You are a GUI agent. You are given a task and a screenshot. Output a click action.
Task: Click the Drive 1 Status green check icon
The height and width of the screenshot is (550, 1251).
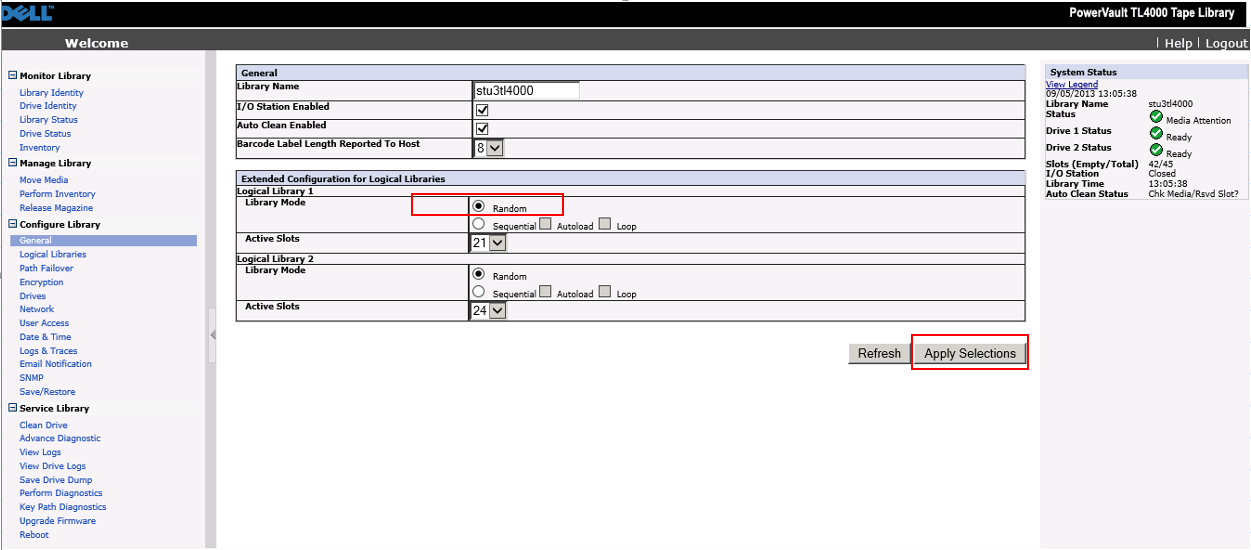coord(1156,133)
